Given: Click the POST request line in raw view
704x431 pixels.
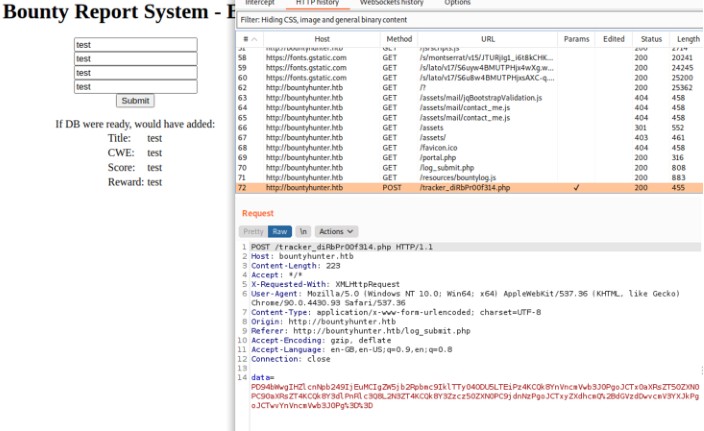Looking at the screenshot, I should click(x=342, y=247).
